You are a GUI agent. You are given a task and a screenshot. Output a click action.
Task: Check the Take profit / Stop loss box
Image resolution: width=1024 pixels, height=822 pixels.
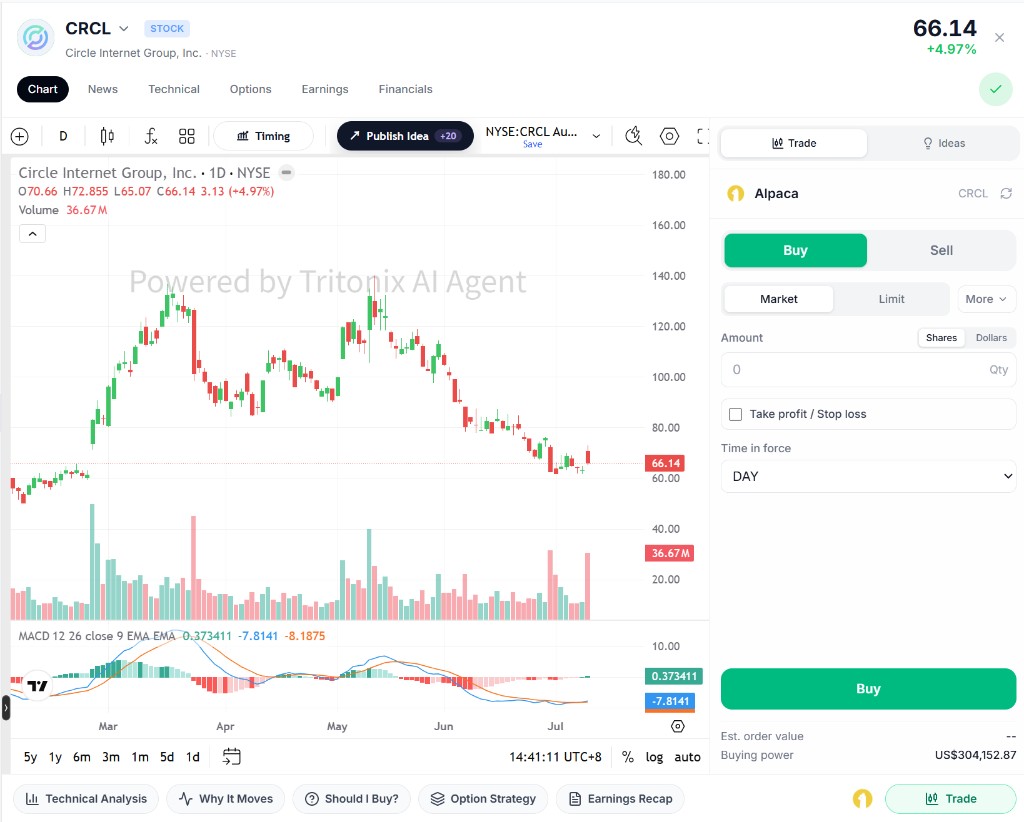(735, 415)
